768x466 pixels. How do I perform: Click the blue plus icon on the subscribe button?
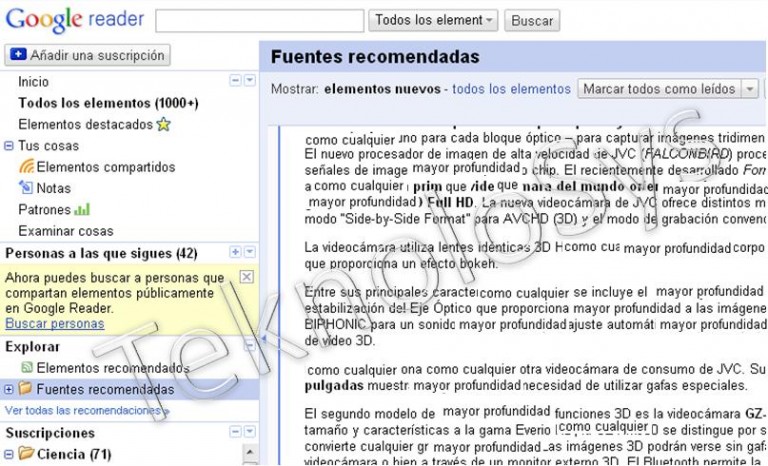[x=18, y=54]
